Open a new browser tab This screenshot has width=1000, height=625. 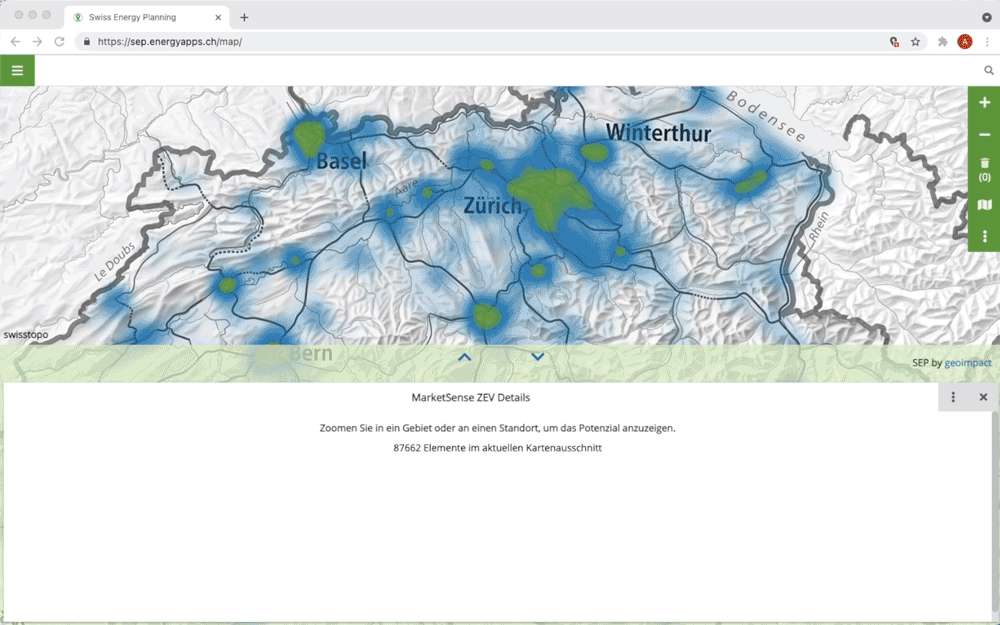244,17
